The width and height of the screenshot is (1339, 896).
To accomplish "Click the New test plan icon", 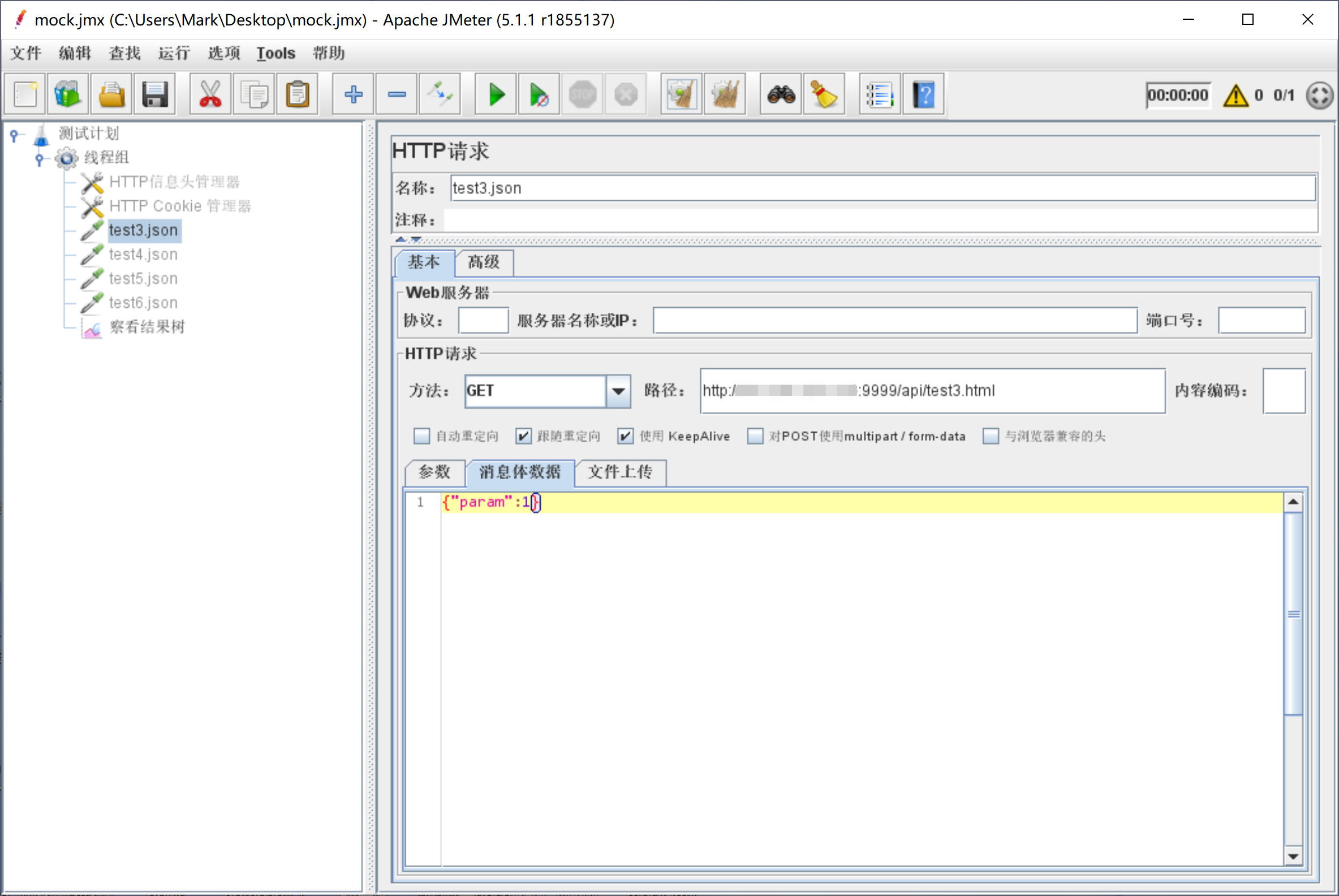I will 25,94.
